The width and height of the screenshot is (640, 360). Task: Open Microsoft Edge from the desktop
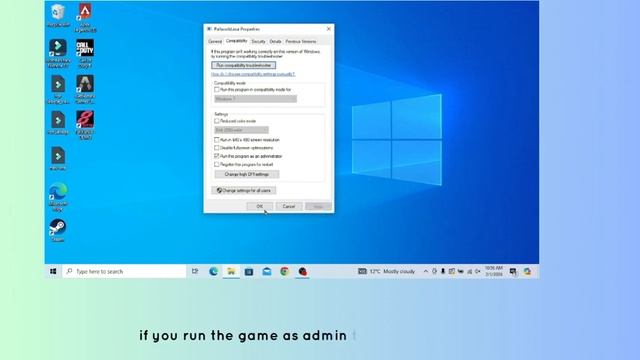coord(58,197)
